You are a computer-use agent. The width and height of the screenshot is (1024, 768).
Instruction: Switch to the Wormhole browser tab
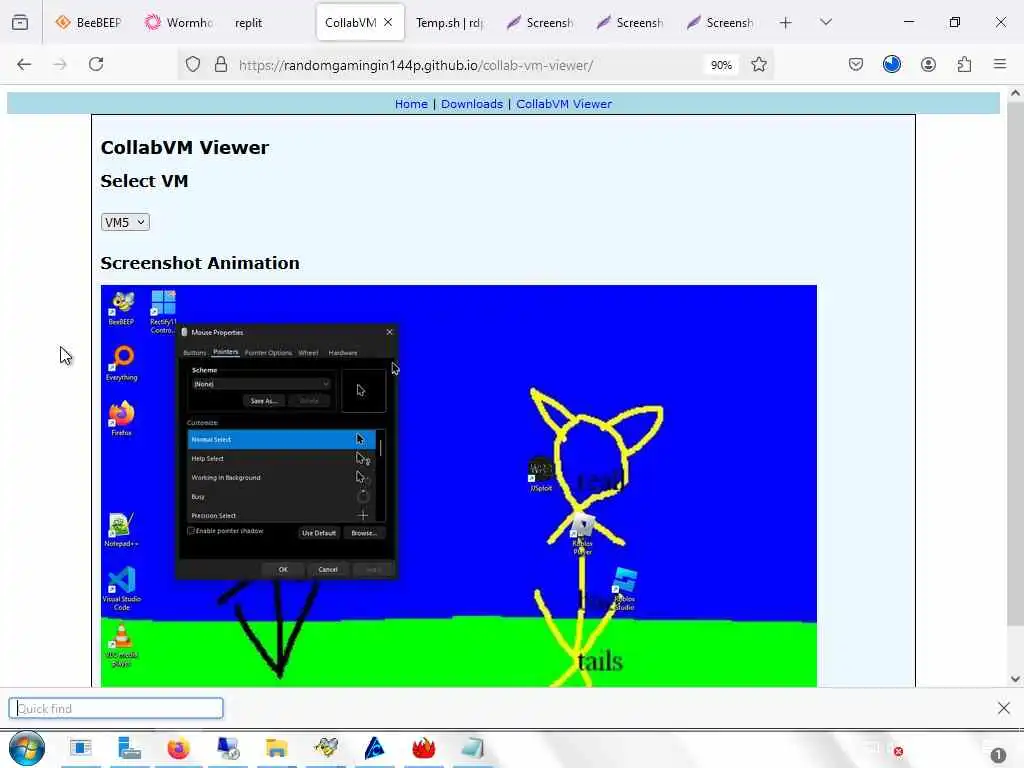(x=179, y=22)
